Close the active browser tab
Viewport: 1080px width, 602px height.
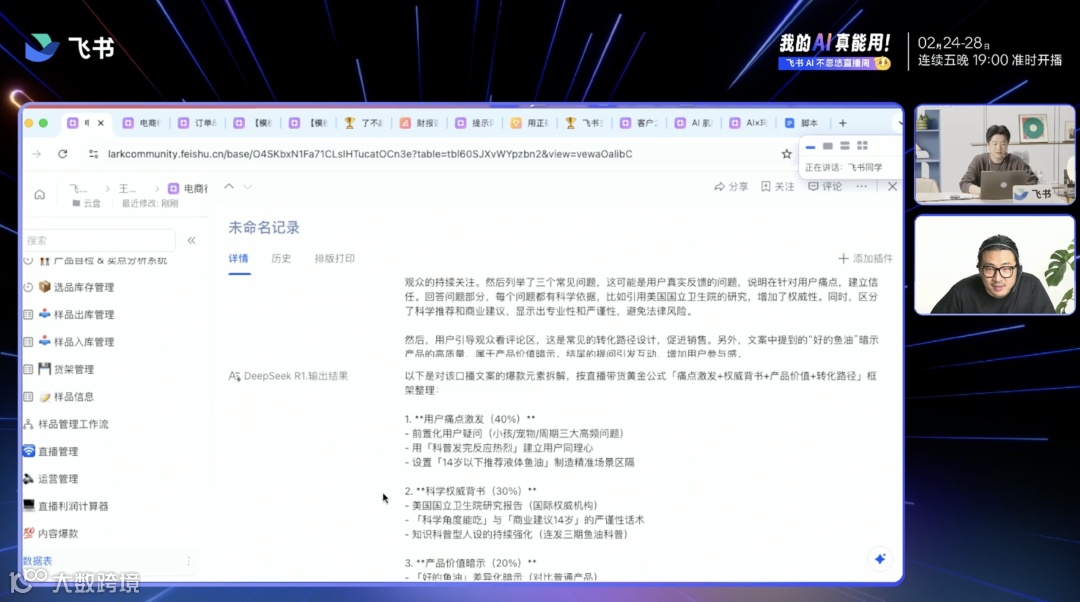(101, 123)
